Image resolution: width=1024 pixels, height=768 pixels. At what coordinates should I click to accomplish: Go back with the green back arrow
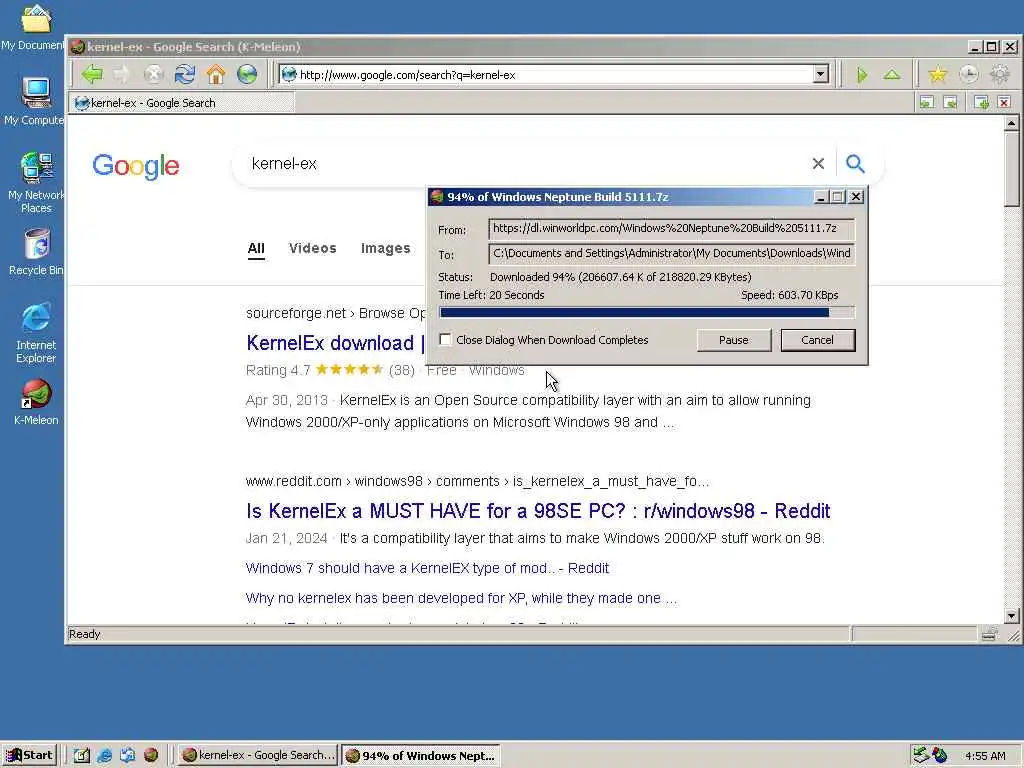tap(92, 74)
